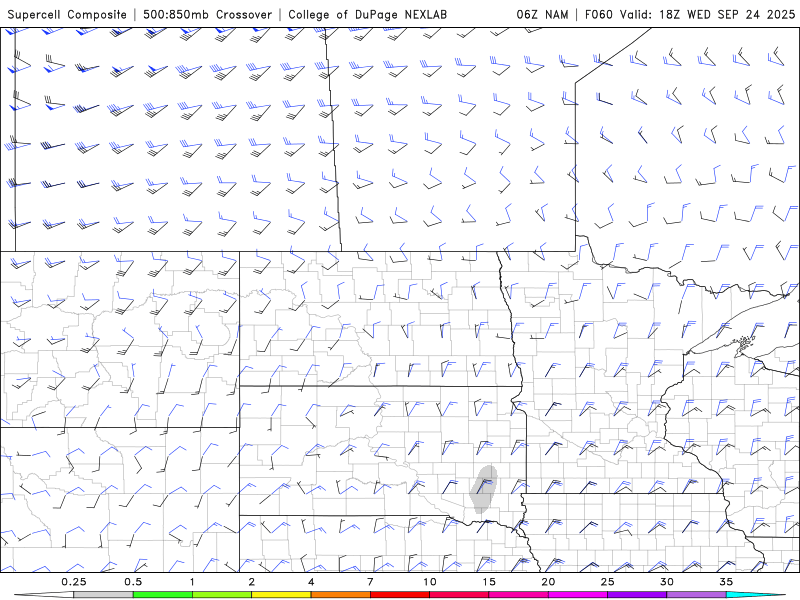Image resolution: width=800 pixels, height=600 pixels.
Task: Click the gray shaded supercell composite area on the map
Action: [x=483, y=489]
